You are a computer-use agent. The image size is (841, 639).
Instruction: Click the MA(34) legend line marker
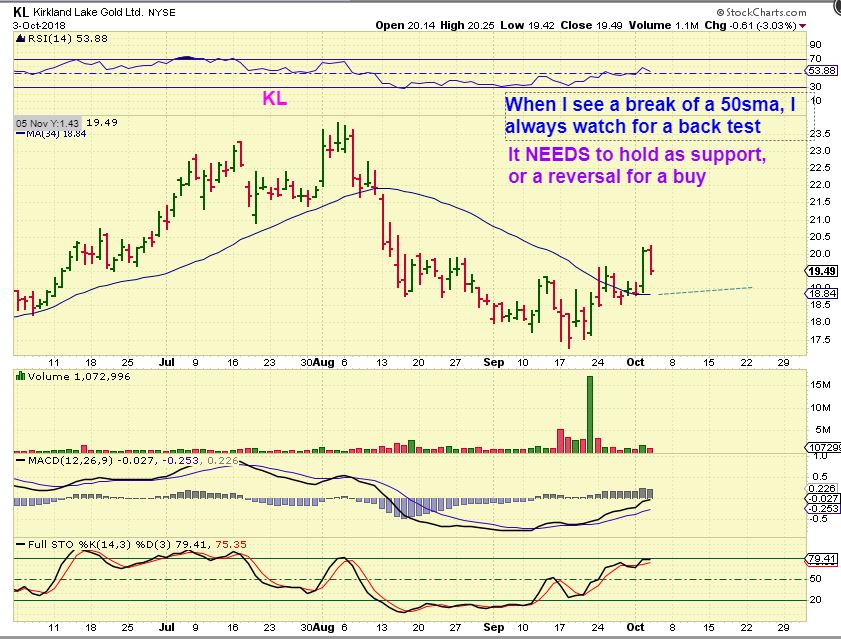pos(20,133)
